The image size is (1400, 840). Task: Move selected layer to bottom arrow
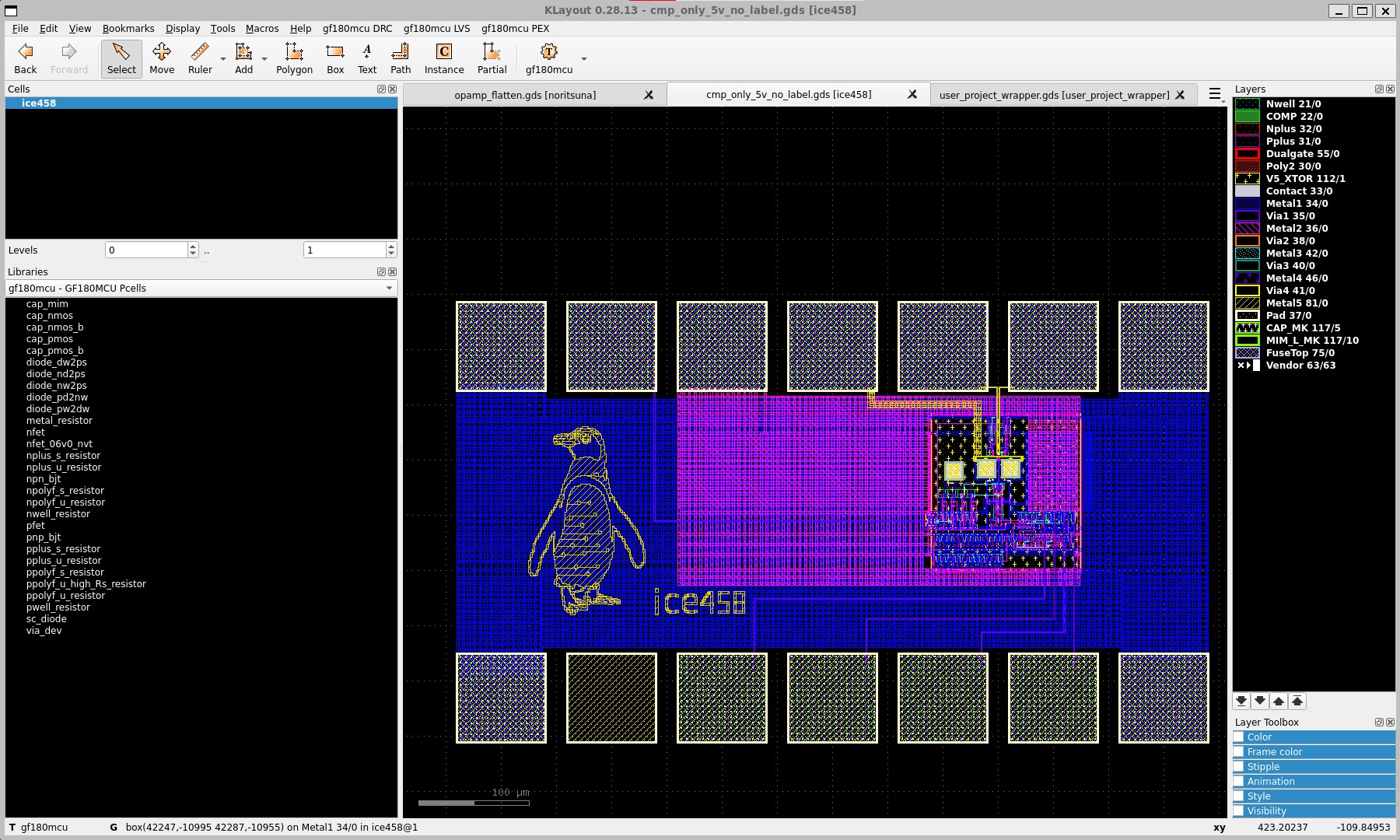tap(1241, 701)
